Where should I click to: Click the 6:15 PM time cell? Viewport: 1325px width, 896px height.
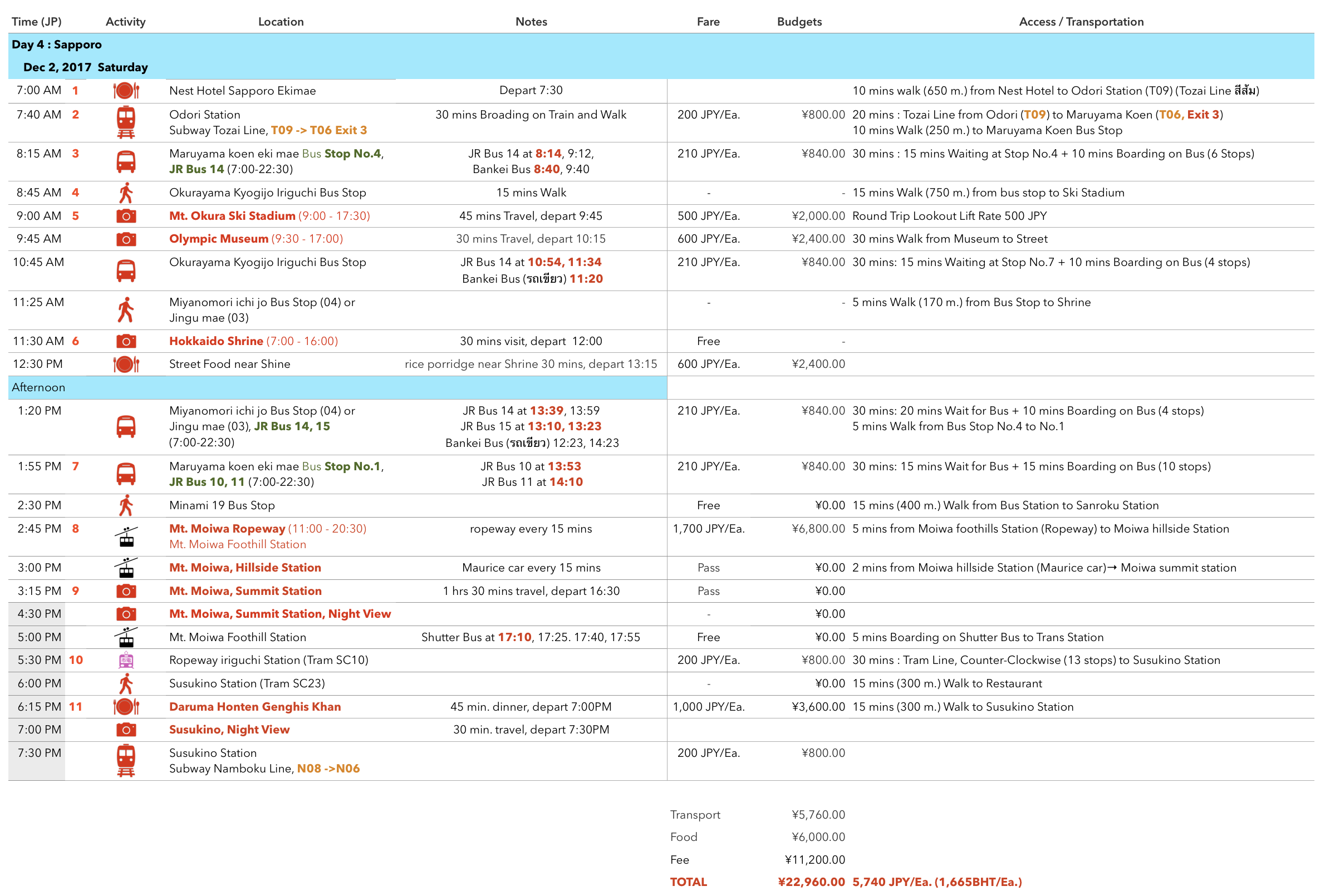click(40, 707)
